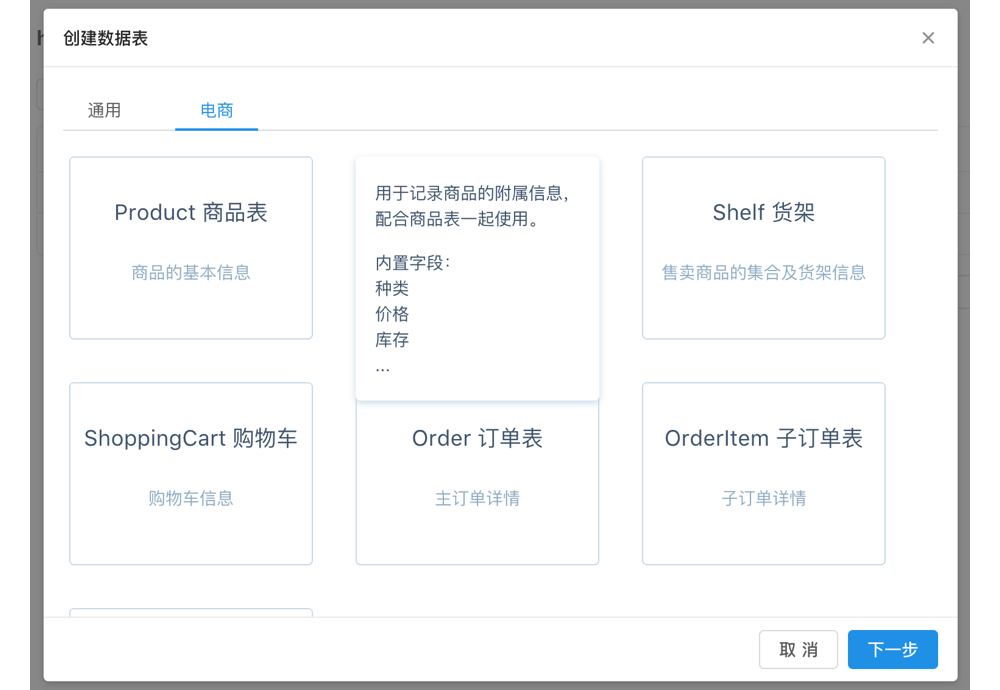Click the 商品的基本信息 description text

pyautogui.click(x=190, y=272)
